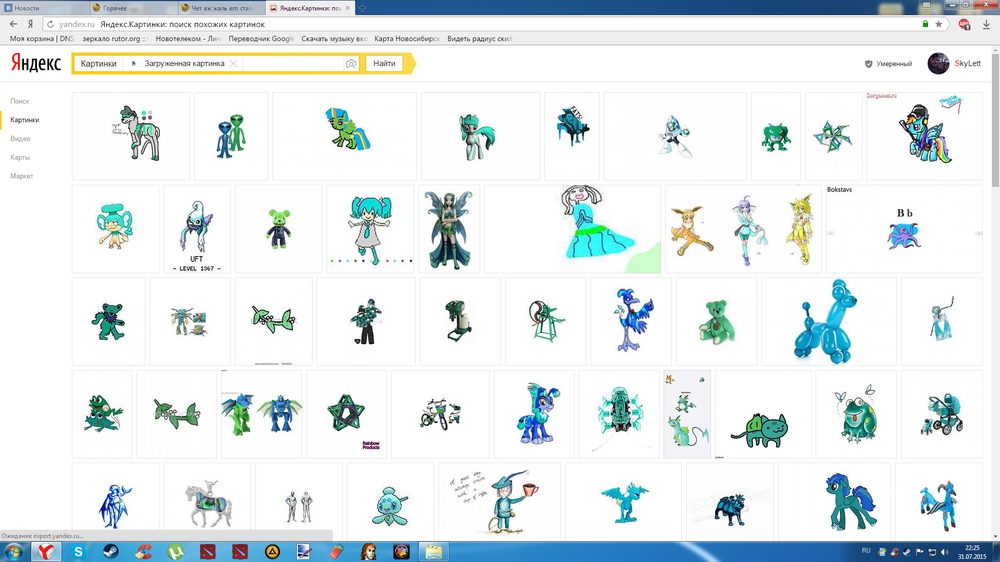Select Поиск in the left sidebar
The width and height of the screenshot is (1000, 562).
tap(20, 101)
